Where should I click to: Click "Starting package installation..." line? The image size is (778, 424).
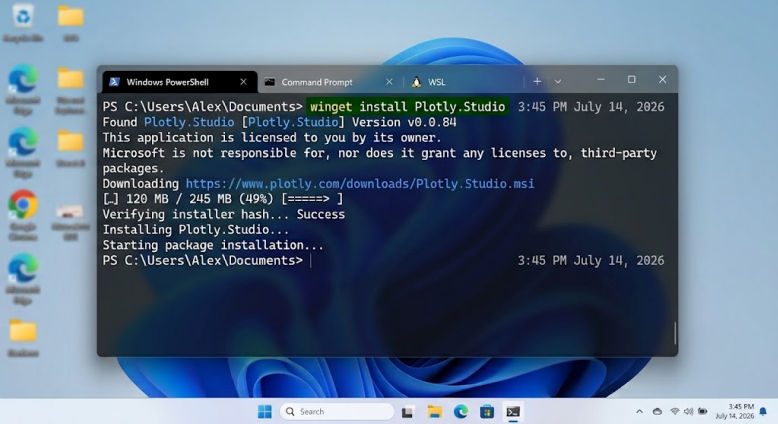click(x=213, y=245)
